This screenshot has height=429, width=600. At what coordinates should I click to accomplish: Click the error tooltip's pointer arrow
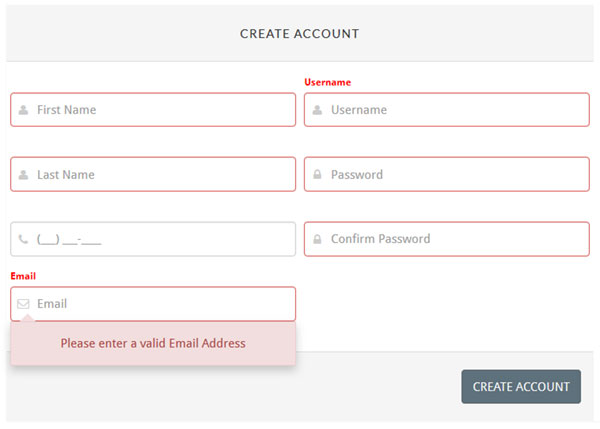(27, 319)
